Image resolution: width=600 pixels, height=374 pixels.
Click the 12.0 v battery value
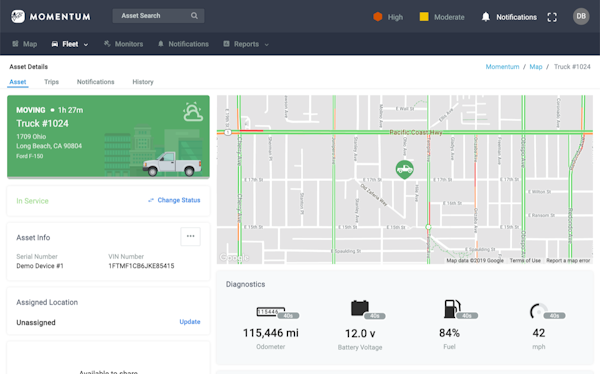[360, 334]
